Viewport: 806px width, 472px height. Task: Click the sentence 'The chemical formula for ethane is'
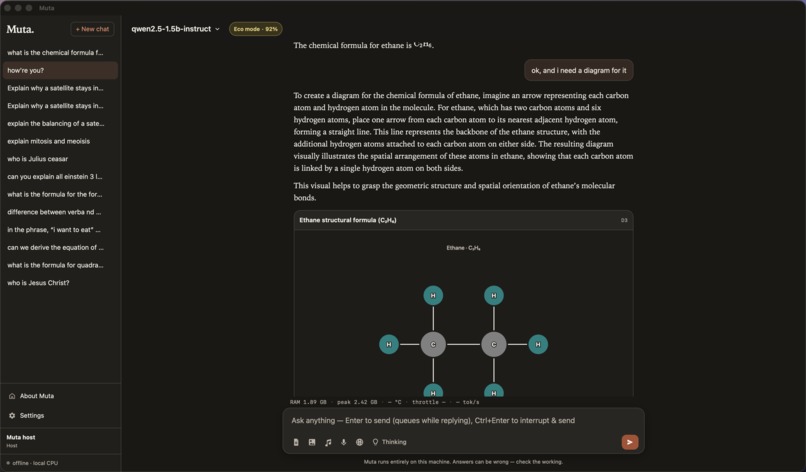click(353, 45)
